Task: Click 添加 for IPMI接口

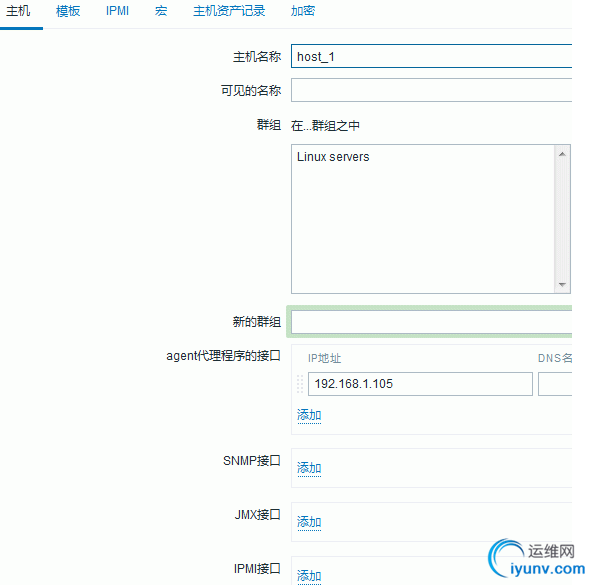Action: pyautogui.click(x=309, y=576)
